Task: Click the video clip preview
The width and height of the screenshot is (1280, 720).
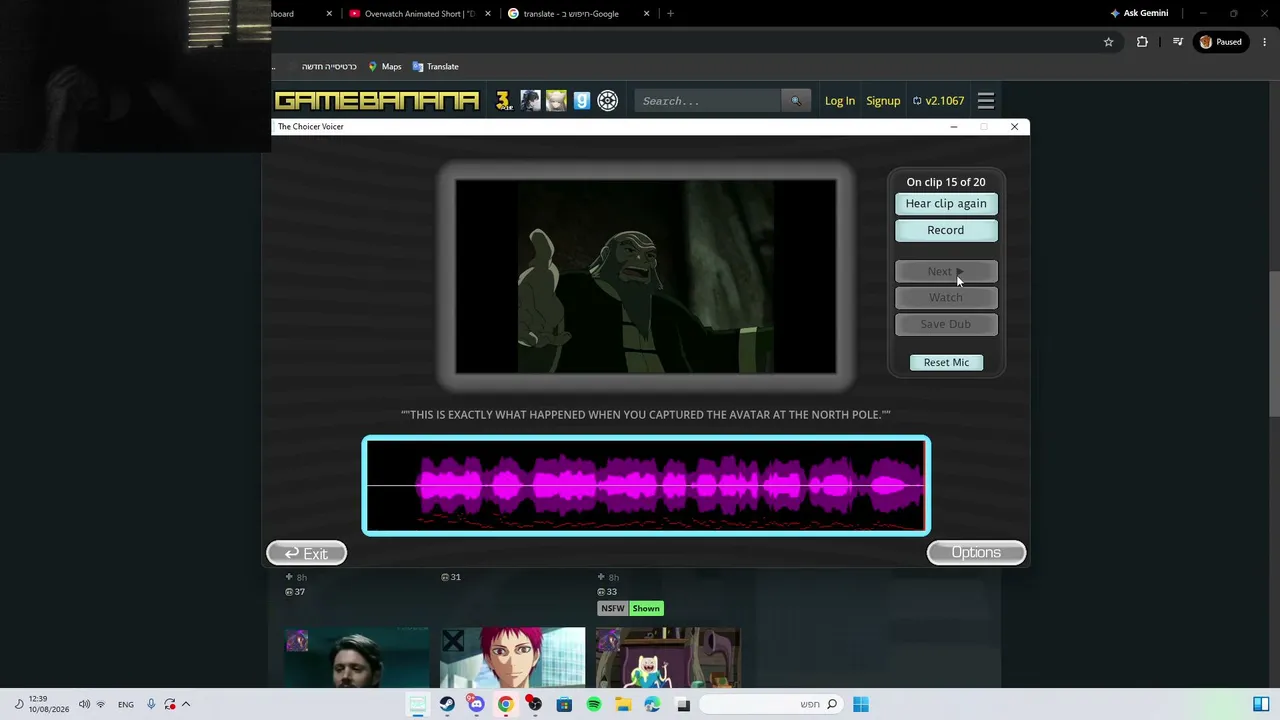Action: tap(646, 276)
